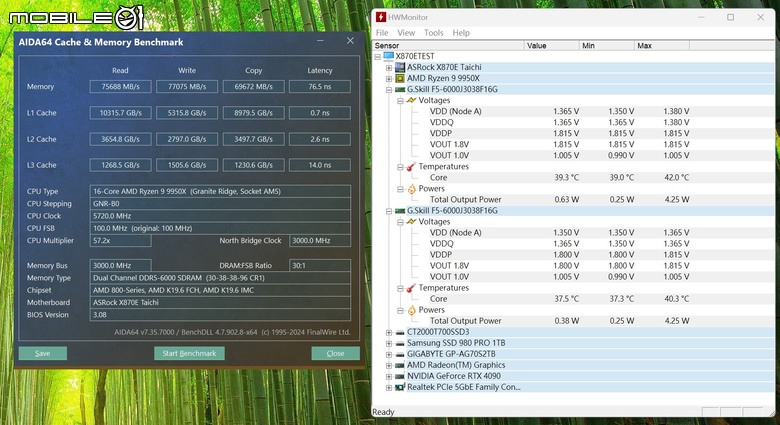
Task: Select the Memory Latency 76.5 ns field
Action: click(320, 87)
